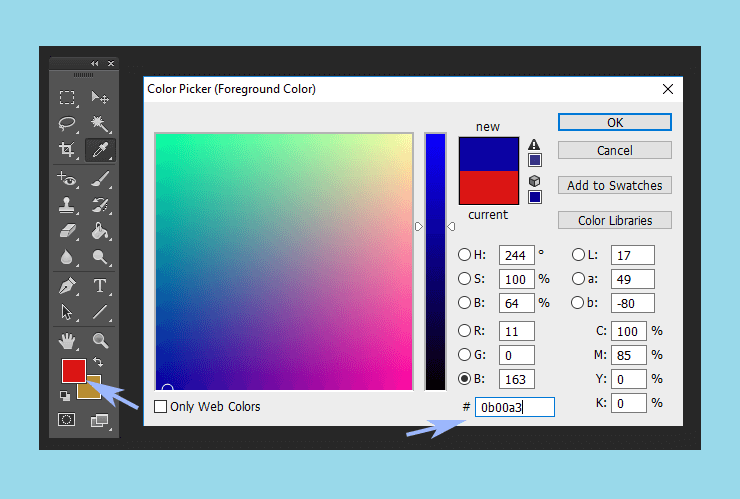Click the web-safe color swatch below cube
This screenshot has height=499, width=740.
click(535, 197)
